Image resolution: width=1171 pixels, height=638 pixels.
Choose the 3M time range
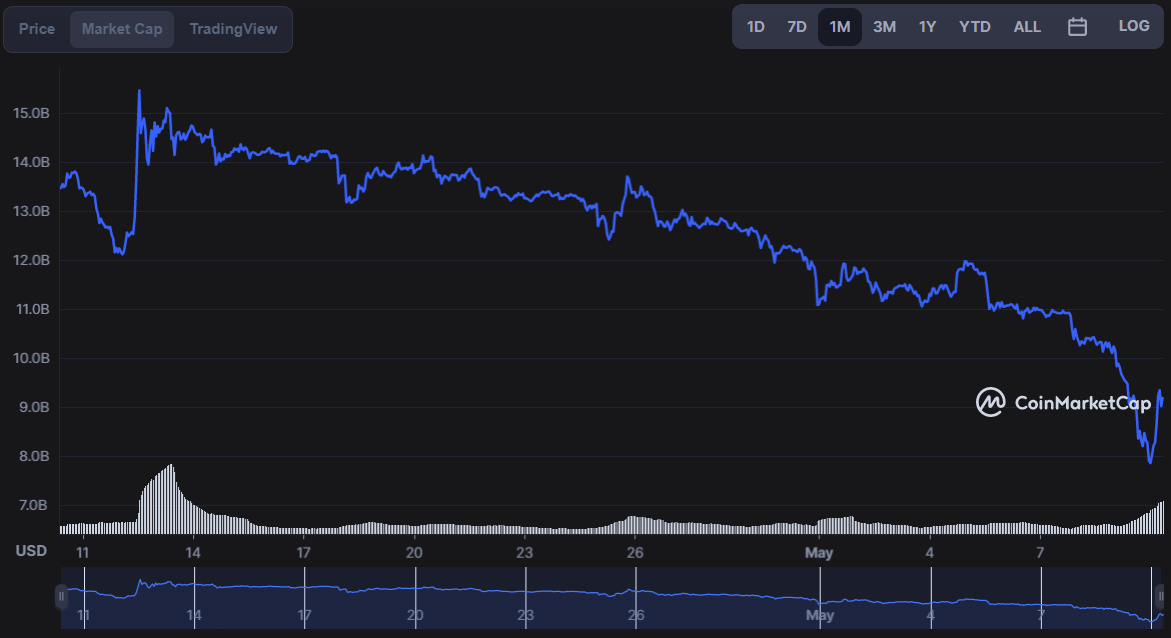(884, 27)
